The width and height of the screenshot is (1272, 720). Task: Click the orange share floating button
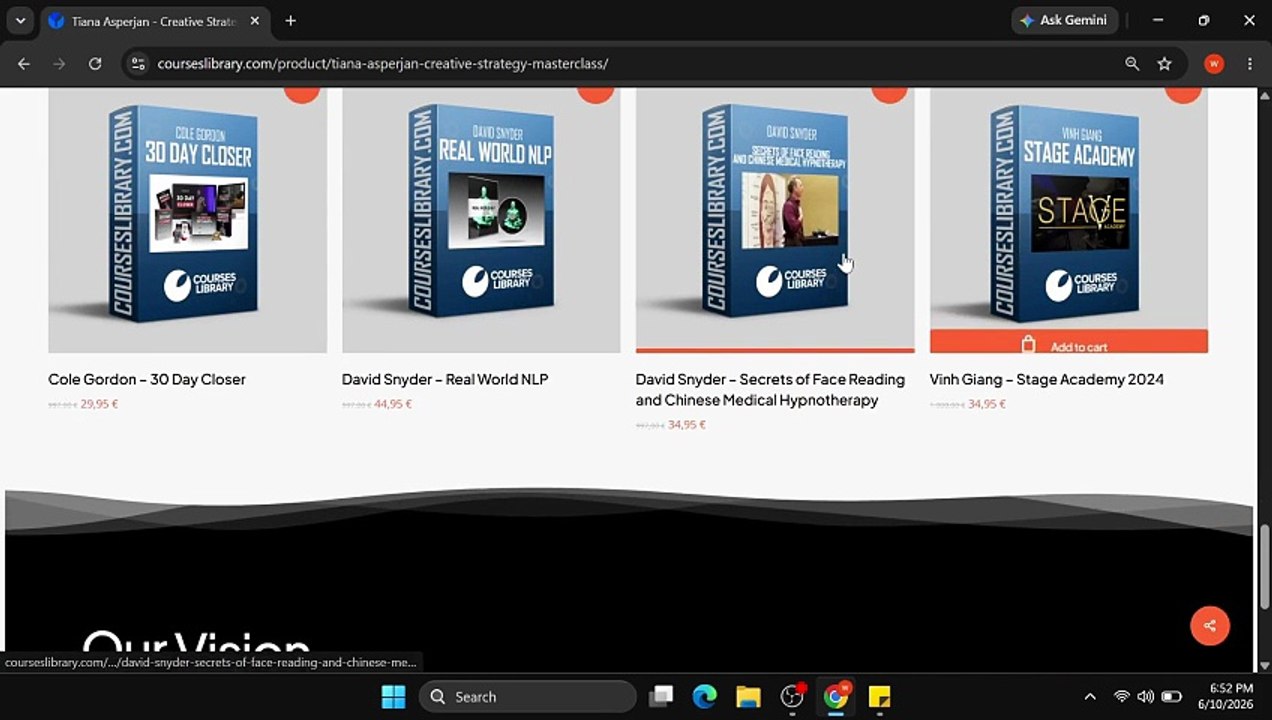[x=1210, y=625]
